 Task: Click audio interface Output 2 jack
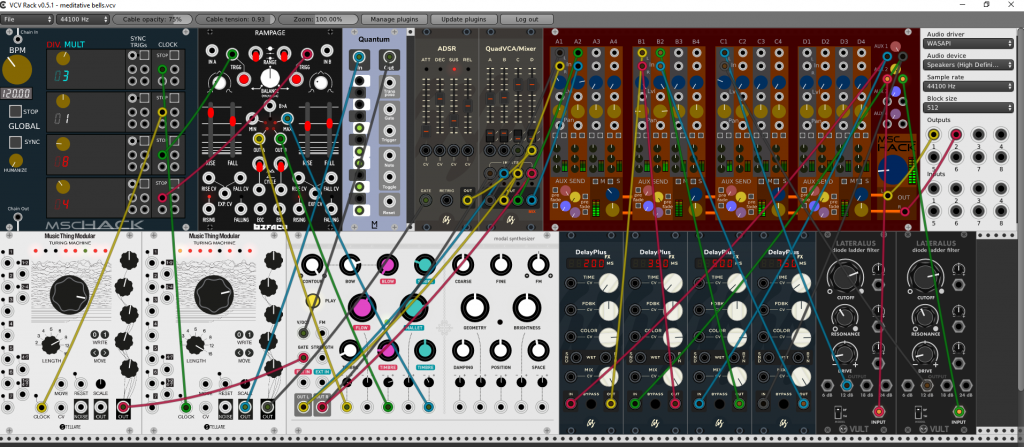tap(956, 135)
